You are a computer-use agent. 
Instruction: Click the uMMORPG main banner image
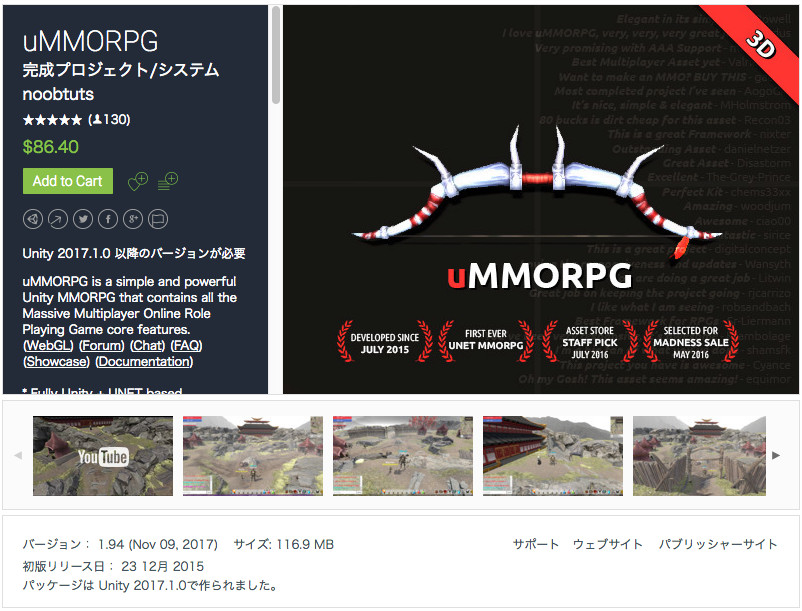(x=541, y=199)
